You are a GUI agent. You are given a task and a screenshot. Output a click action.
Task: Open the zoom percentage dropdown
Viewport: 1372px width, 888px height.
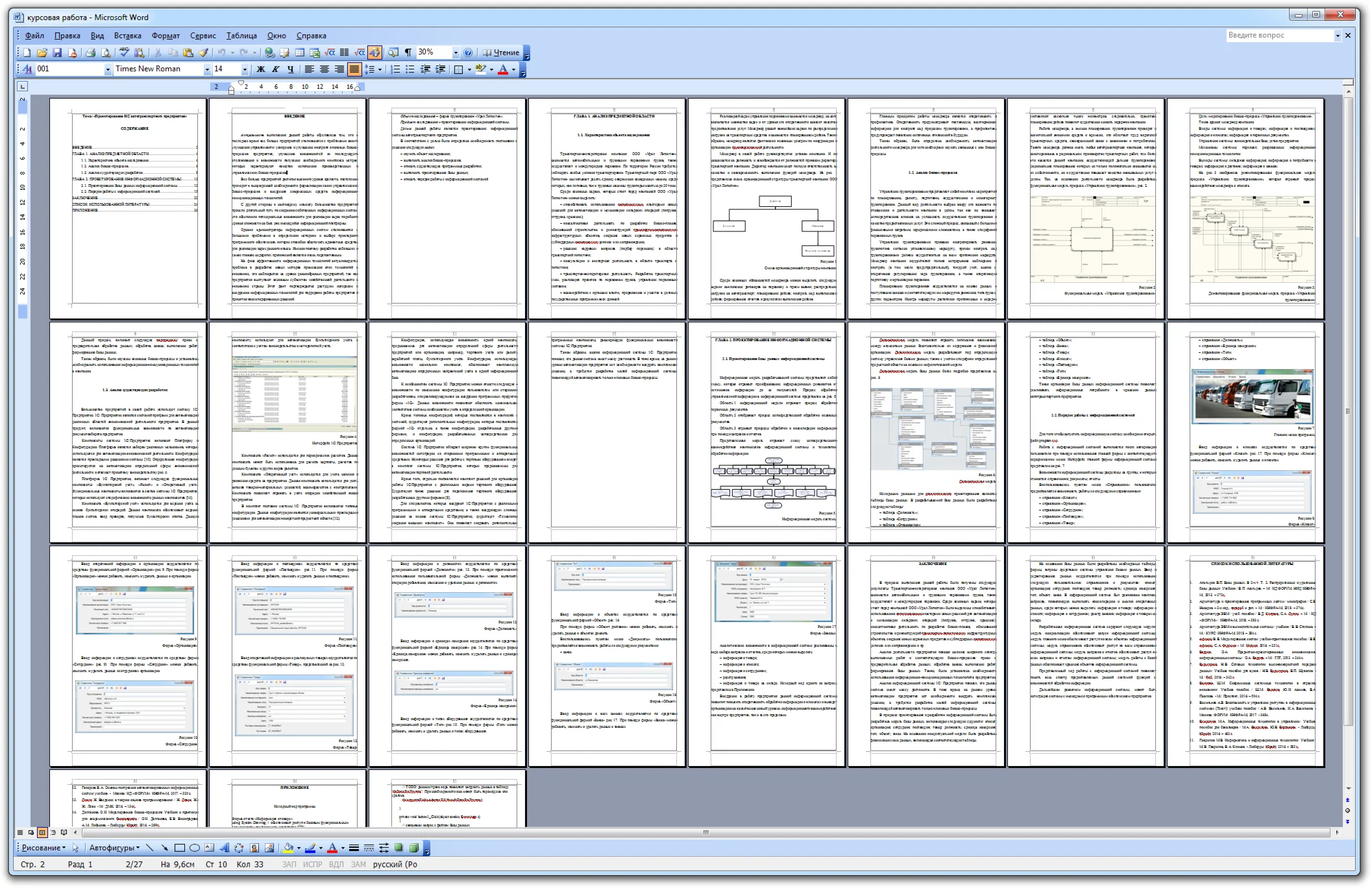[x=456, y=53]
